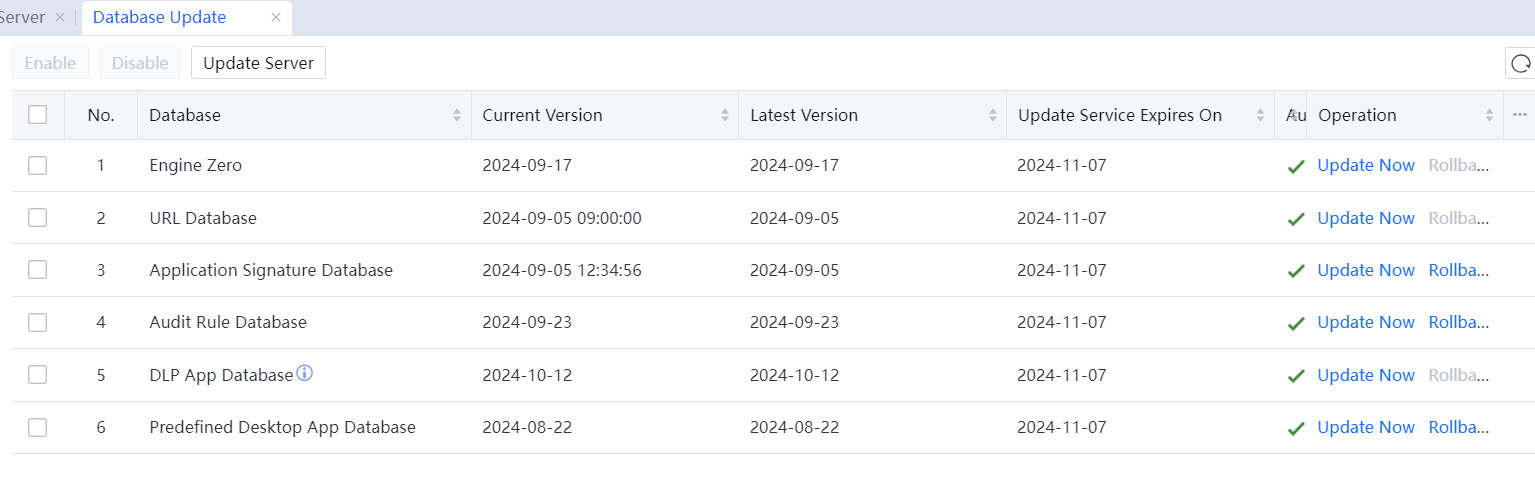Sort by Update Service Expires On arrows

tap(1261, 115)
